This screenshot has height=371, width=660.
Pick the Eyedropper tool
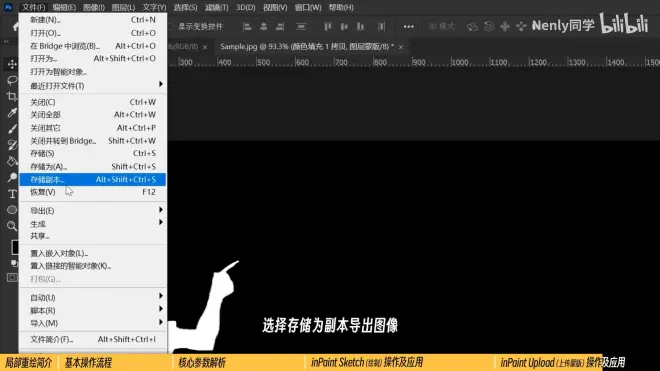point(12,112)
